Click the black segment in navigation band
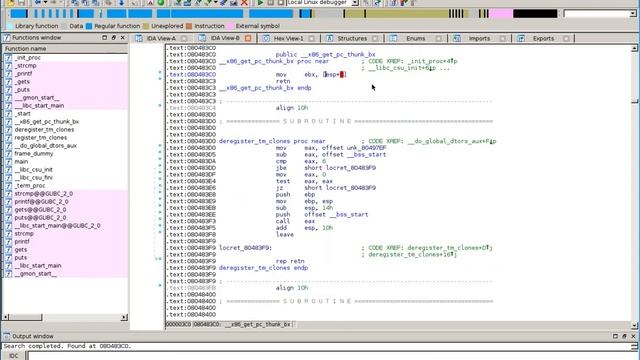The height and width of the screenshot is (360, 640). coord(535,14)
